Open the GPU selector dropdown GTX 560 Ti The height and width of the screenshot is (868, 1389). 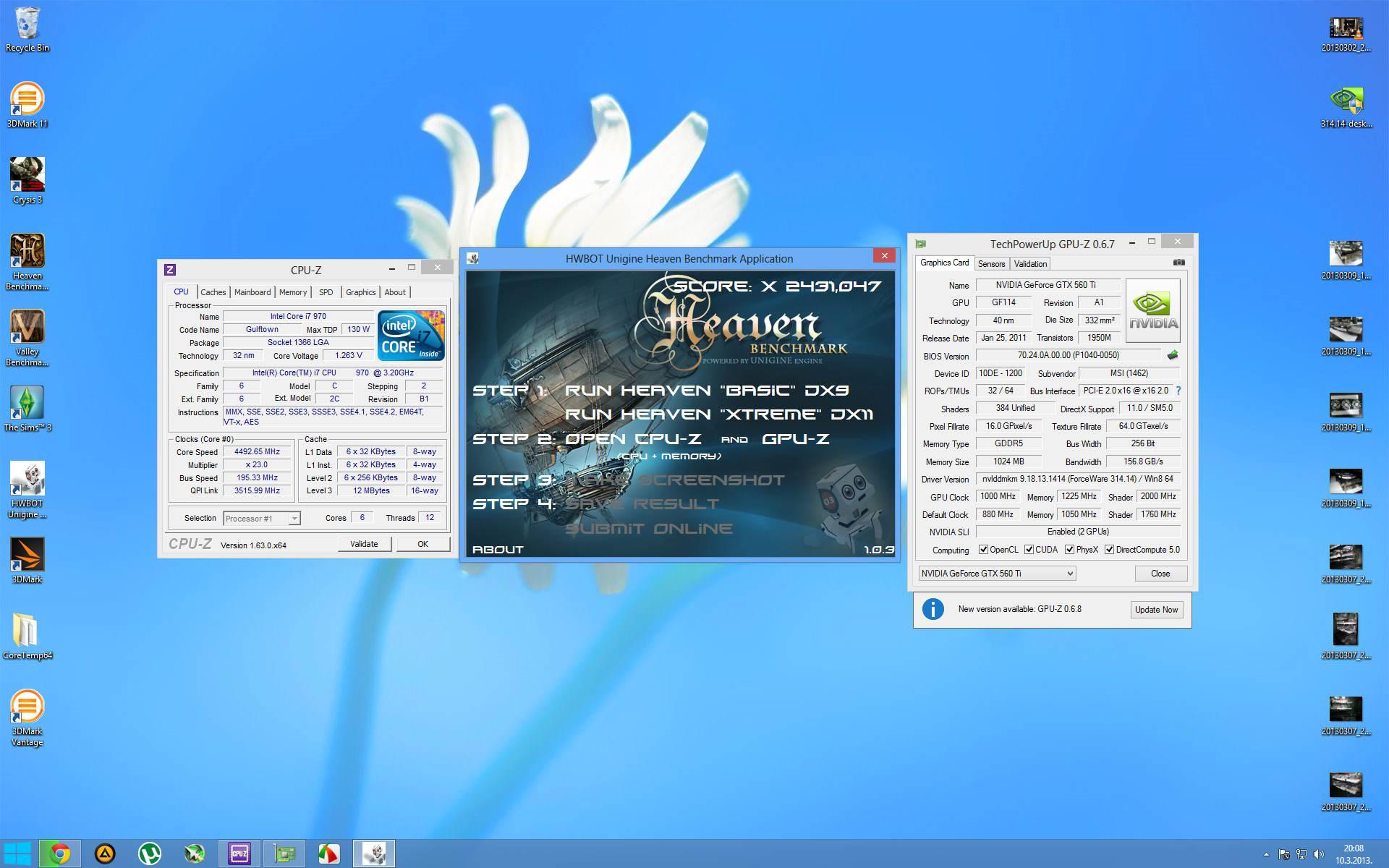pyautogui.click(x=997, y=573)
